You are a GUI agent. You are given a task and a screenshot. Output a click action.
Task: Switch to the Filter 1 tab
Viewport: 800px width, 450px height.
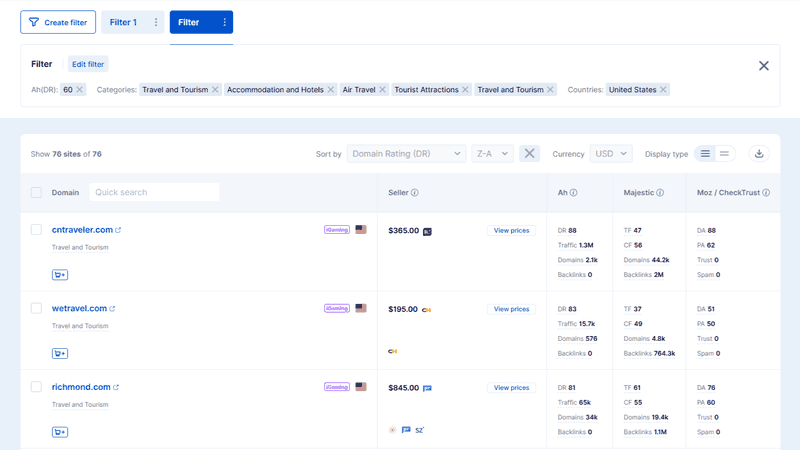(123, 22)
